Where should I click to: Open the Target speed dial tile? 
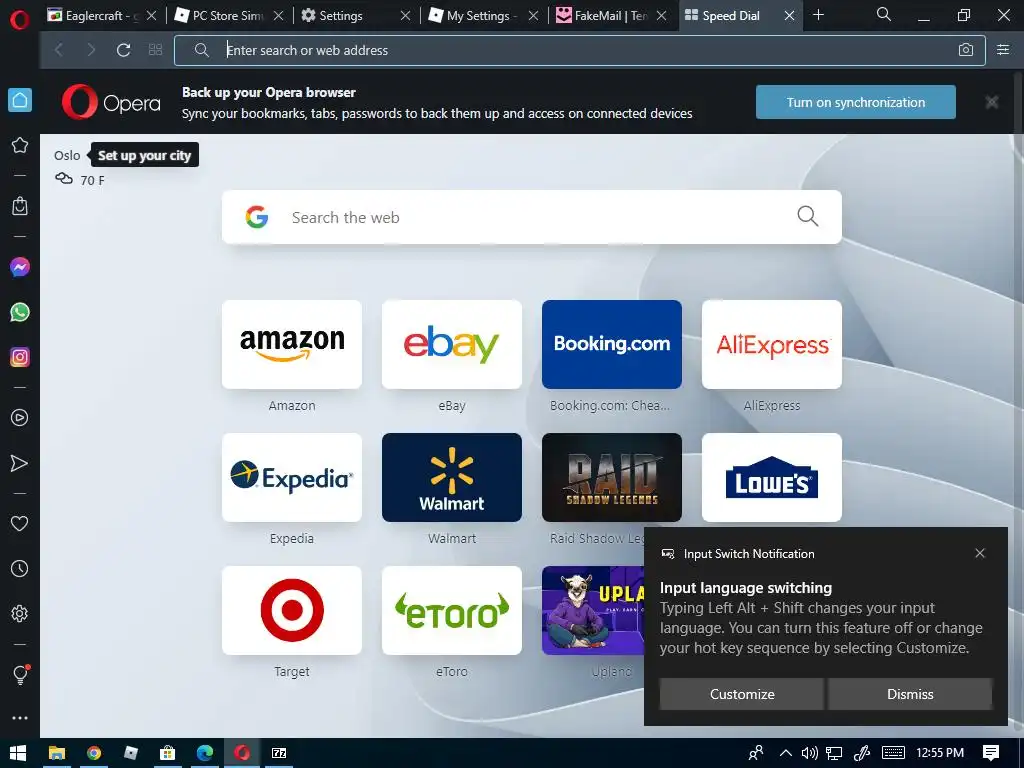(x=292, y=611)
